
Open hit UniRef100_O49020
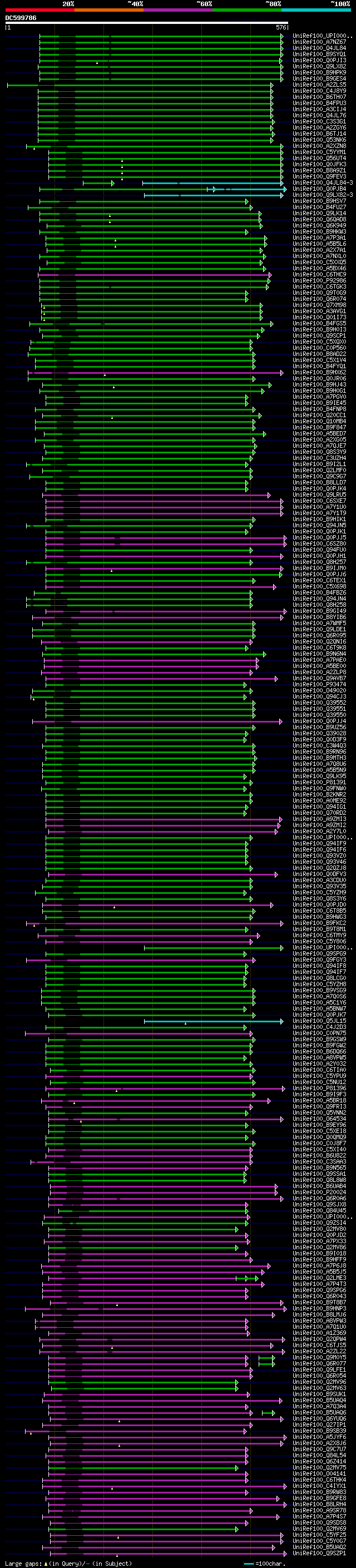(319, 690)
